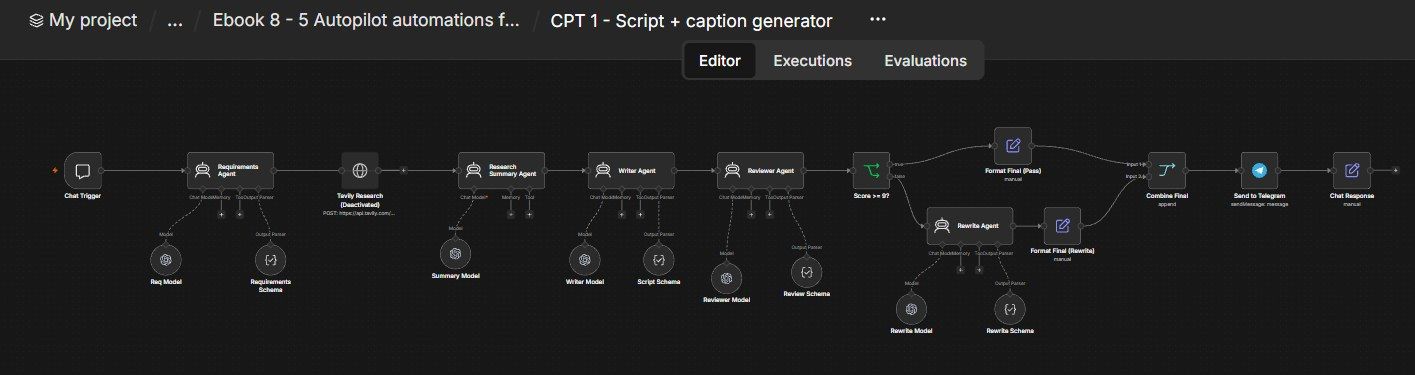This screenshot has height=375, width=1415.
Task: Open the Research Summary Agent node
Action: tap(501, 171)
